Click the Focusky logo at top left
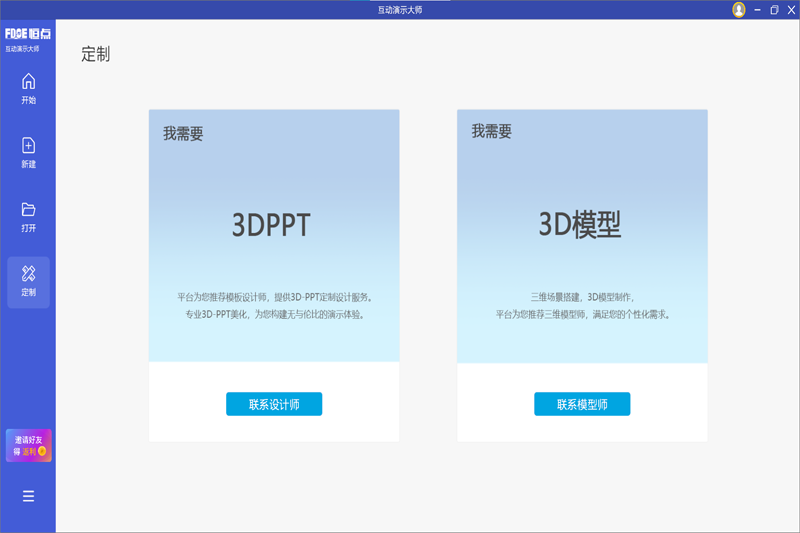Image resolution: width=800 pixels, height=533 pixels. (x=28, y=33)
